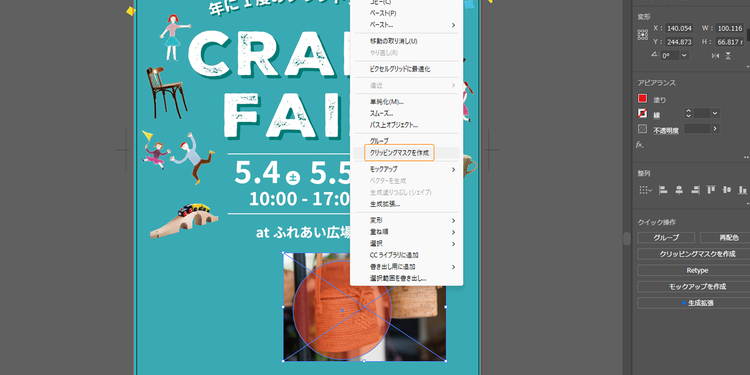Open the モックアップ submenu
The height and width of the screenshot is (375, 750).
407,169
